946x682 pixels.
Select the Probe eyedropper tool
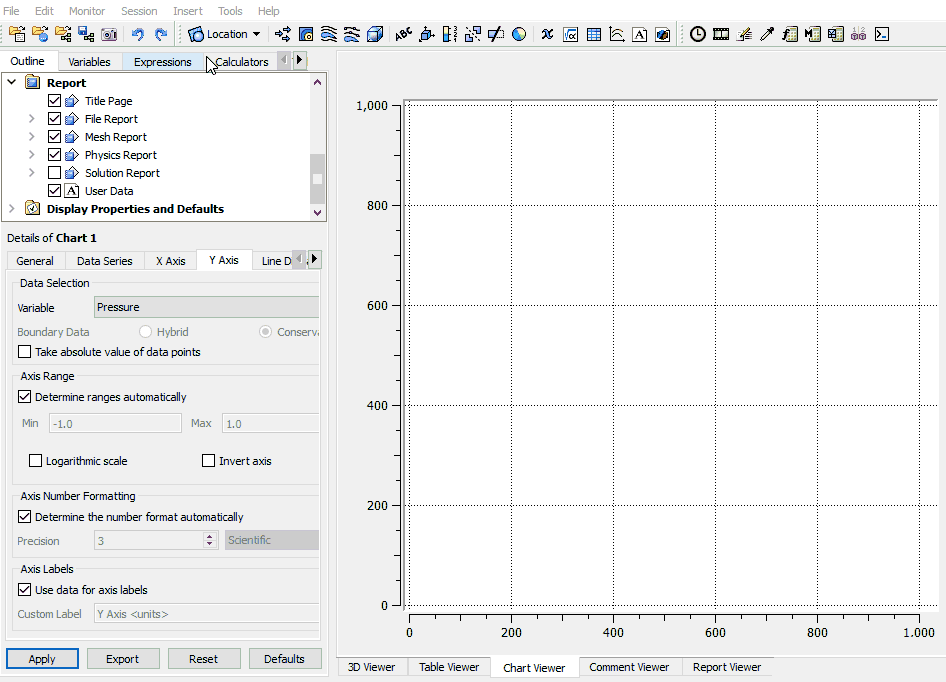(x=767, y=34)
